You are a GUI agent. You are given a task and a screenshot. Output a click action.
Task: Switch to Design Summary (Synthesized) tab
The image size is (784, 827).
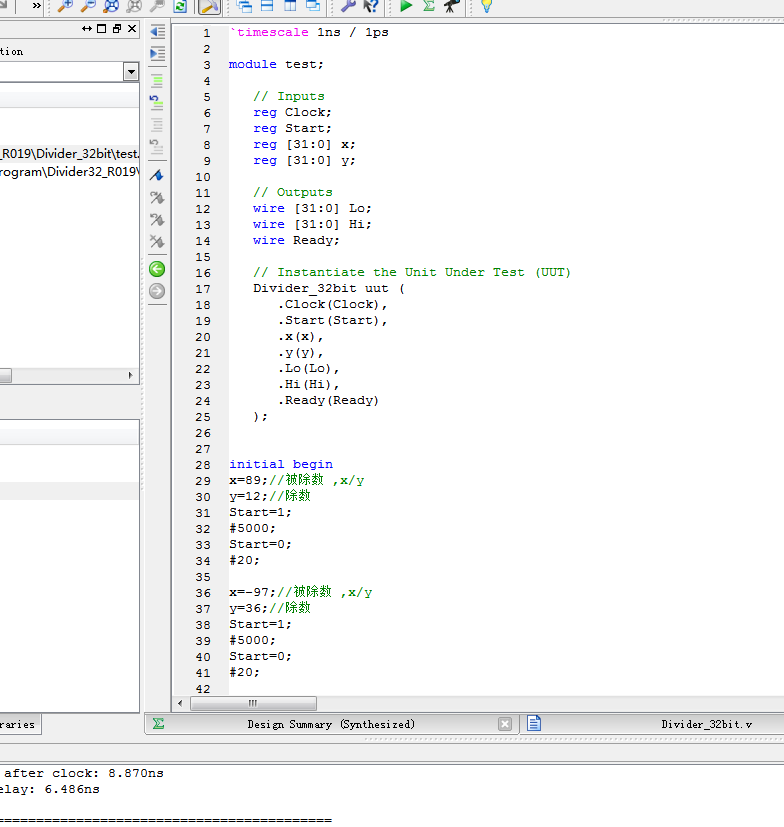[x=330, y=724]
